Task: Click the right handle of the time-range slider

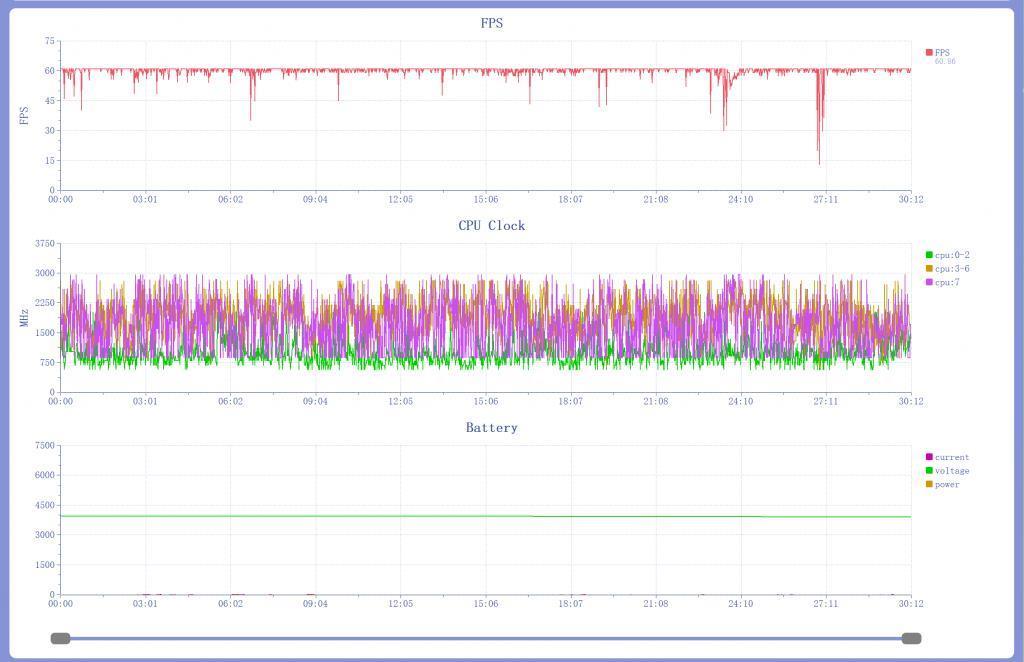Action: coord(911,638)
